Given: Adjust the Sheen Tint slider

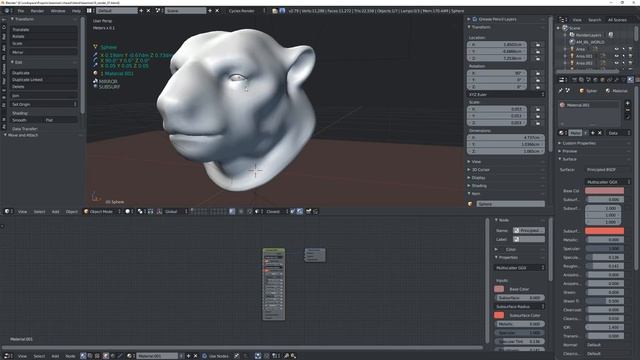Looking at the screenshot, I should coord(604,301).
